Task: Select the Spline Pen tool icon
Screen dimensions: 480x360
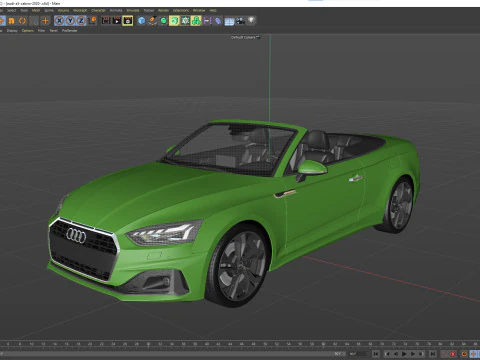Action: [152, 21]
